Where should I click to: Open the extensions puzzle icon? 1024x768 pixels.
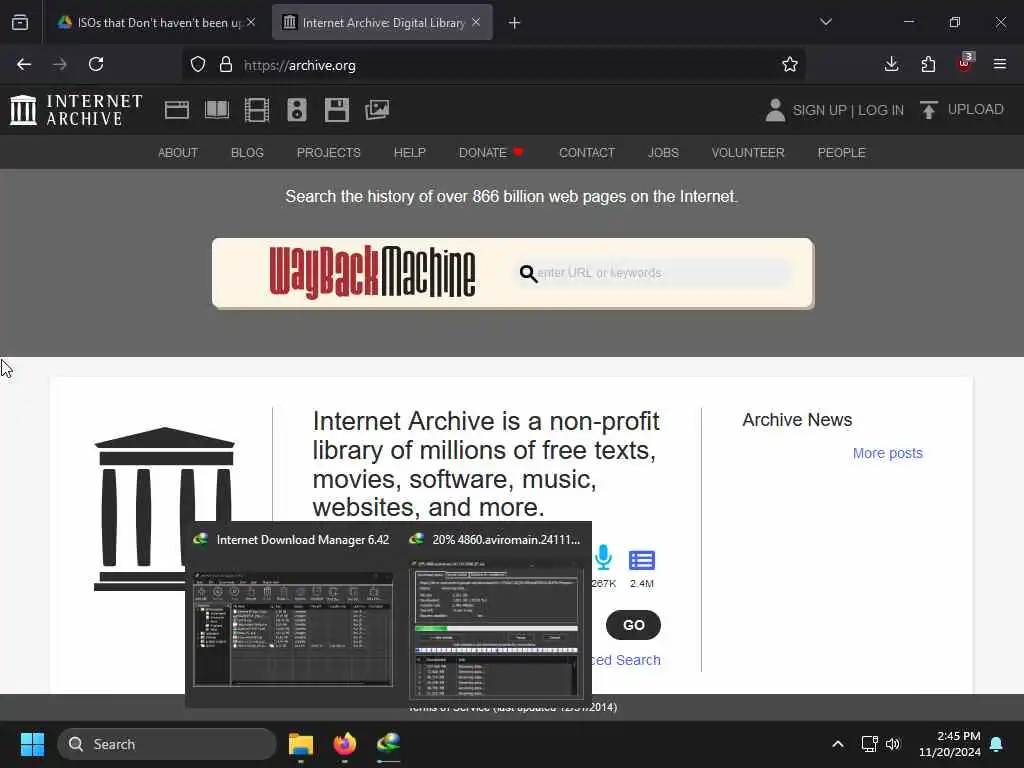pos(928,65)
